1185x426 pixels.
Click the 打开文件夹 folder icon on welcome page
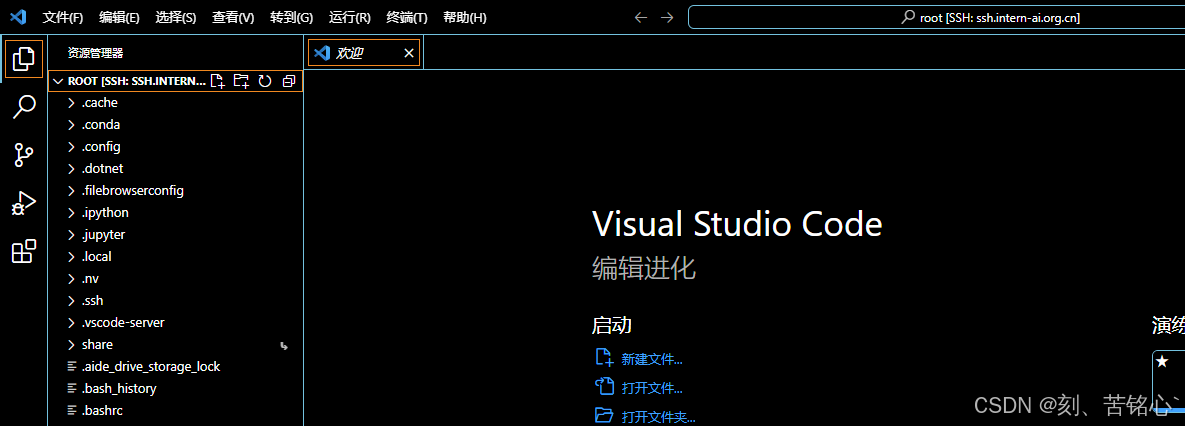603,415
